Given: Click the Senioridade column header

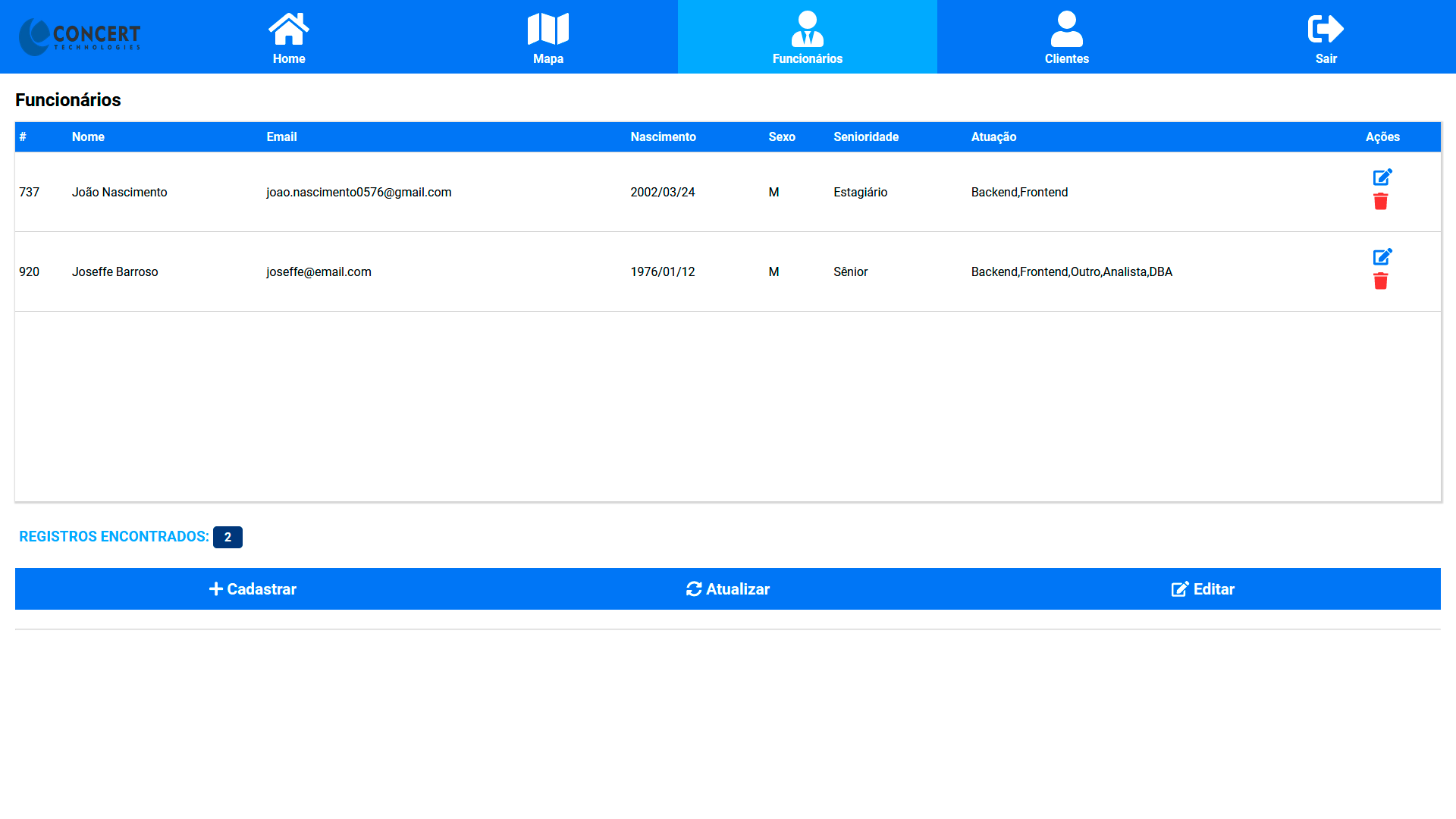Looking at the screenshot, I should tap(865, 137).
